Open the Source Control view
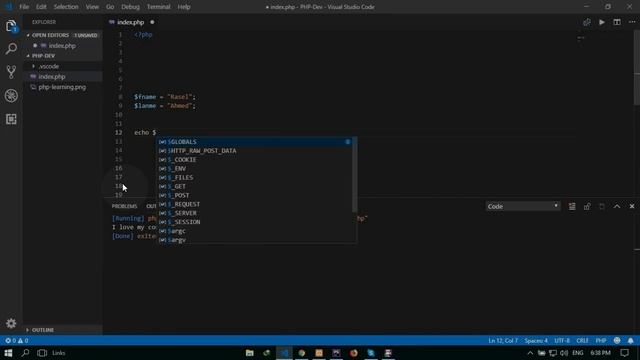640x360 pixels. pos(11,72)
